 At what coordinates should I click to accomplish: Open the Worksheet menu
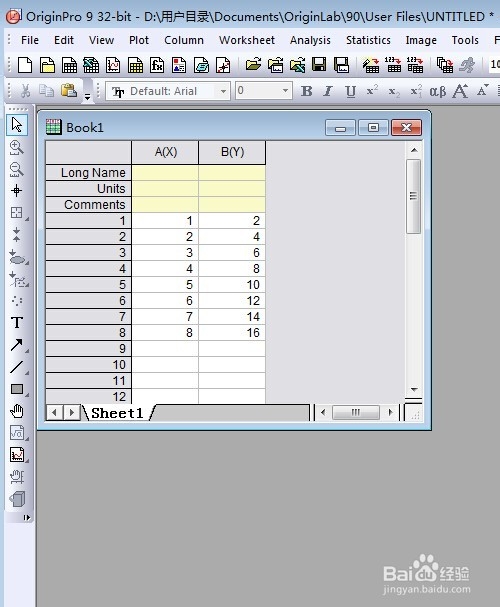(x=247, y=40)
